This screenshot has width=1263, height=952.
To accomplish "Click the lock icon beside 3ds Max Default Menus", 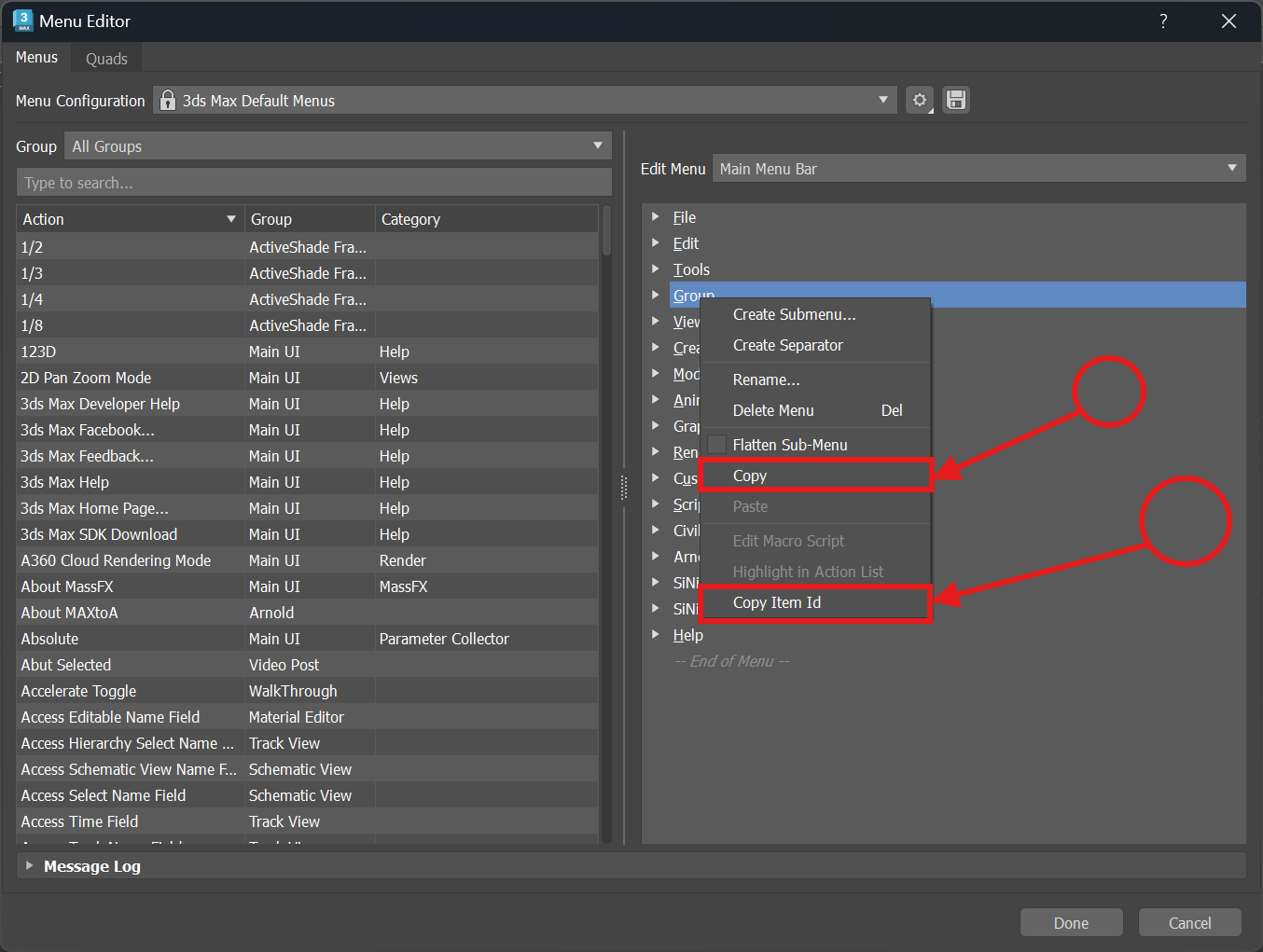I will coord(168,100).
